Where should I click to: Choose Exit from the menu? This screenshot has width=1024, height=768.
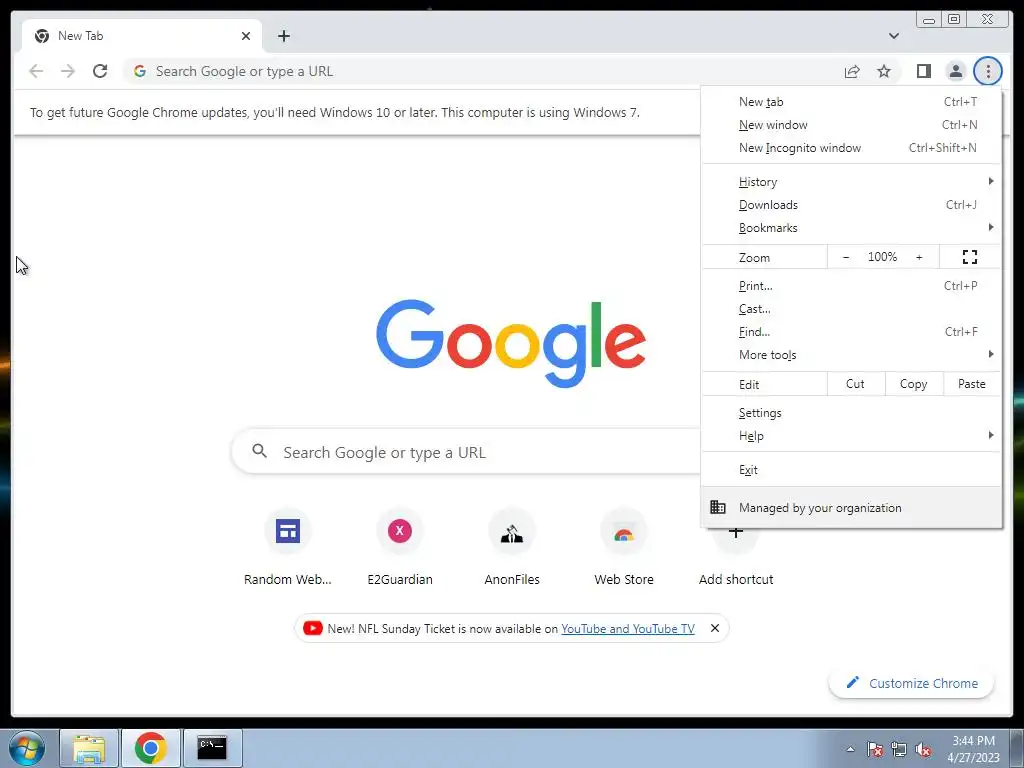click(x=851, y=470)
